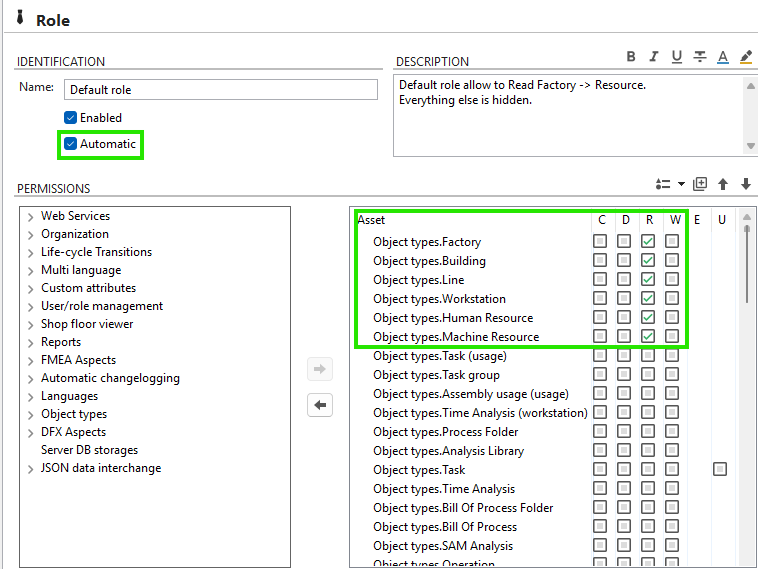
Task: Expand the Object types tree node
Action: coord(31,415)
